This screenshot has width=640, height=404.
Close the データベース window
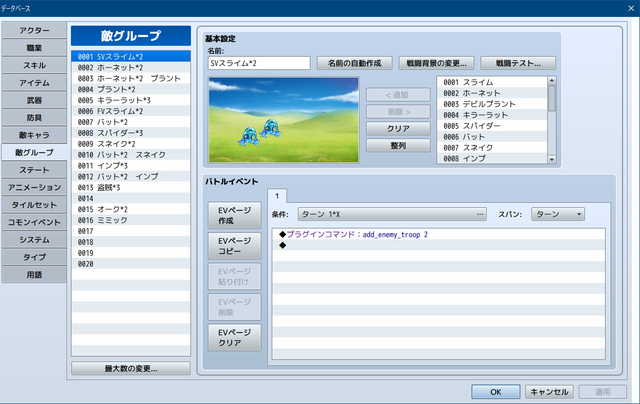point(631,8)
